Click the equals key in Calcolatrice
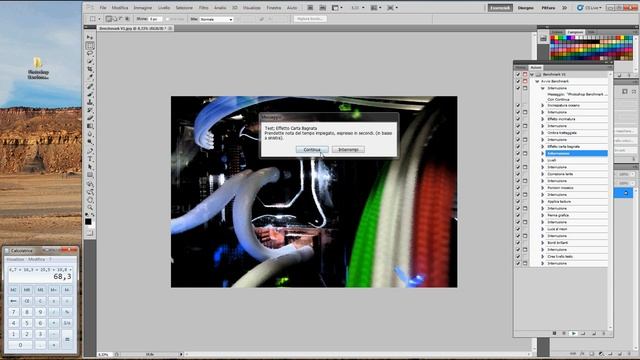Image resolution: width=640 pixels, height=360 pixels. coord(67,339)
